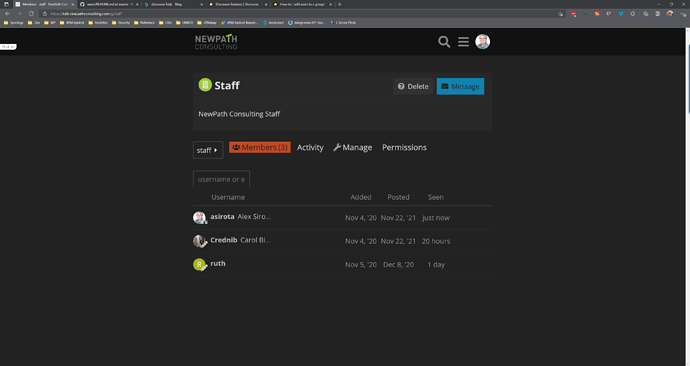Screen dimensions: 690x366
Task: Open the Permissions tab
Action: pyautogui.click(x=404, y=147)
